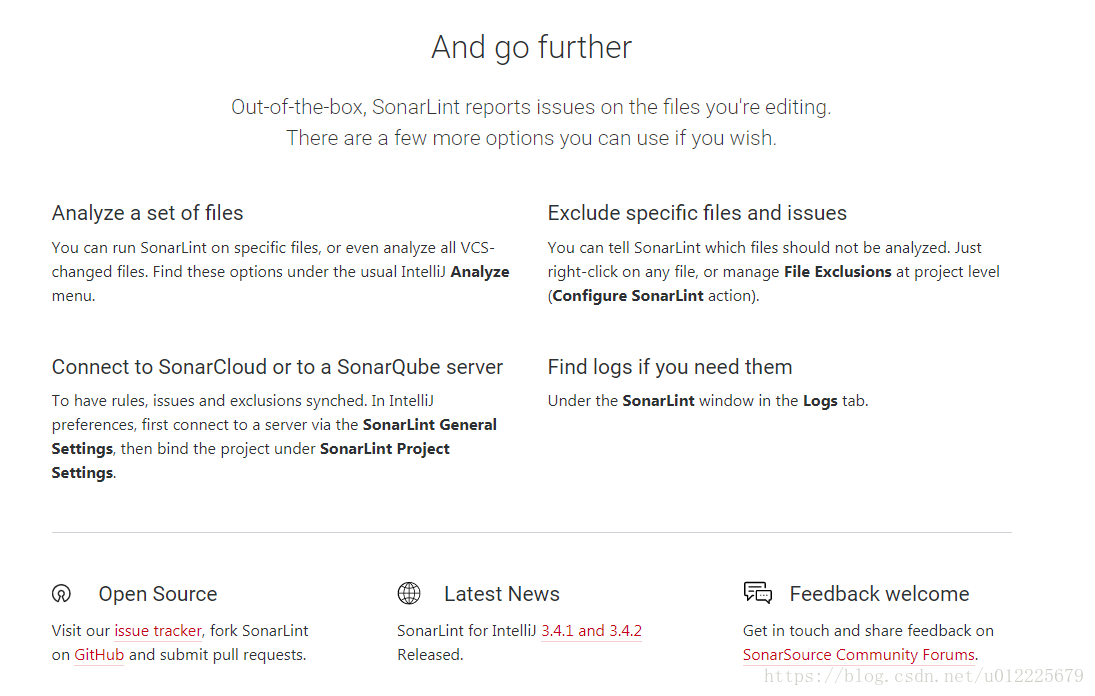Screen dimensions: 1095x696
Task: Click the Find logs if you need them heading
Action: pyautogui.click(x=670, y=366)
